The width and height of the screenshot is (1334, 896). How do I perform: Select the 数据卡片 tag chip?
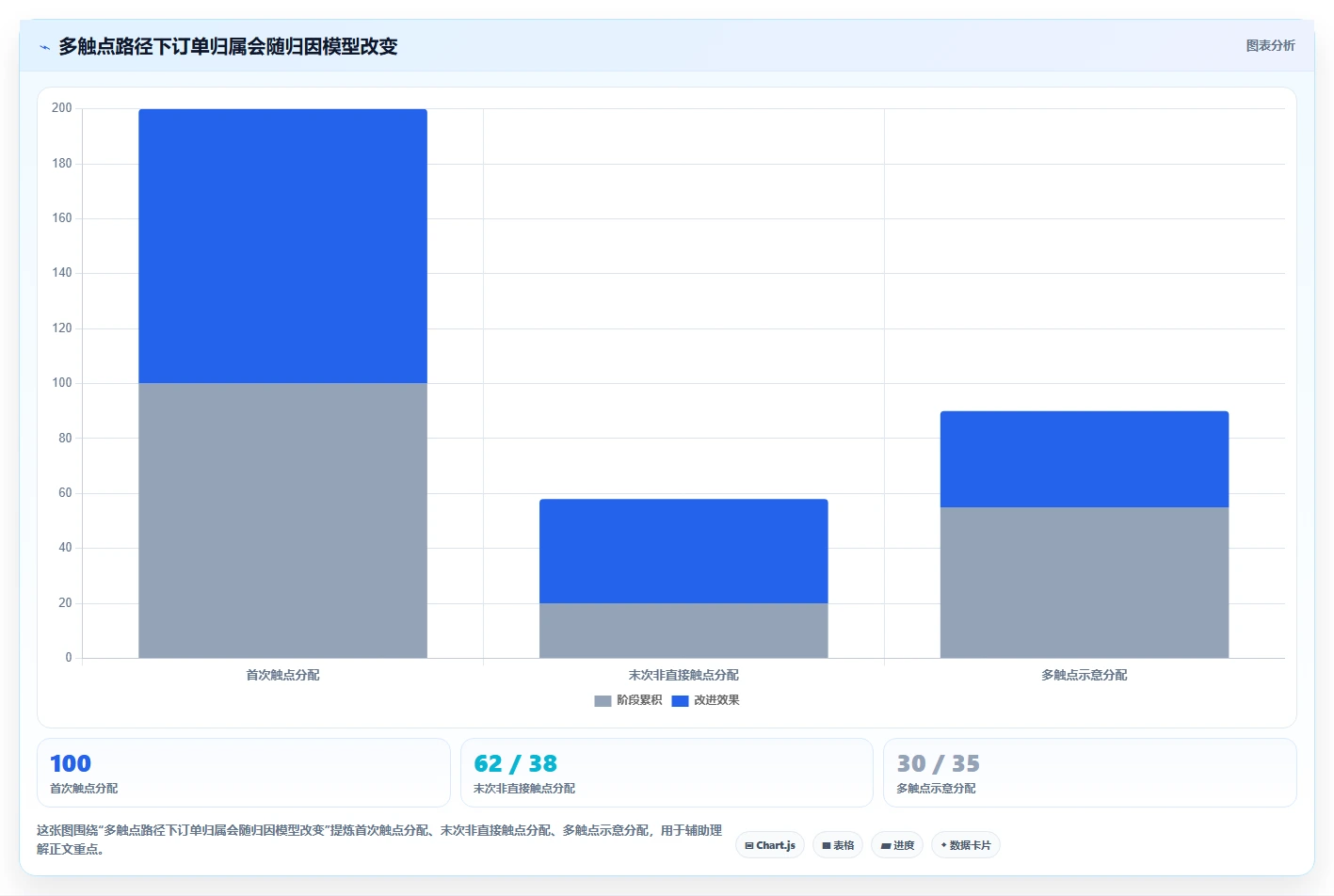[x=966, y=845]
